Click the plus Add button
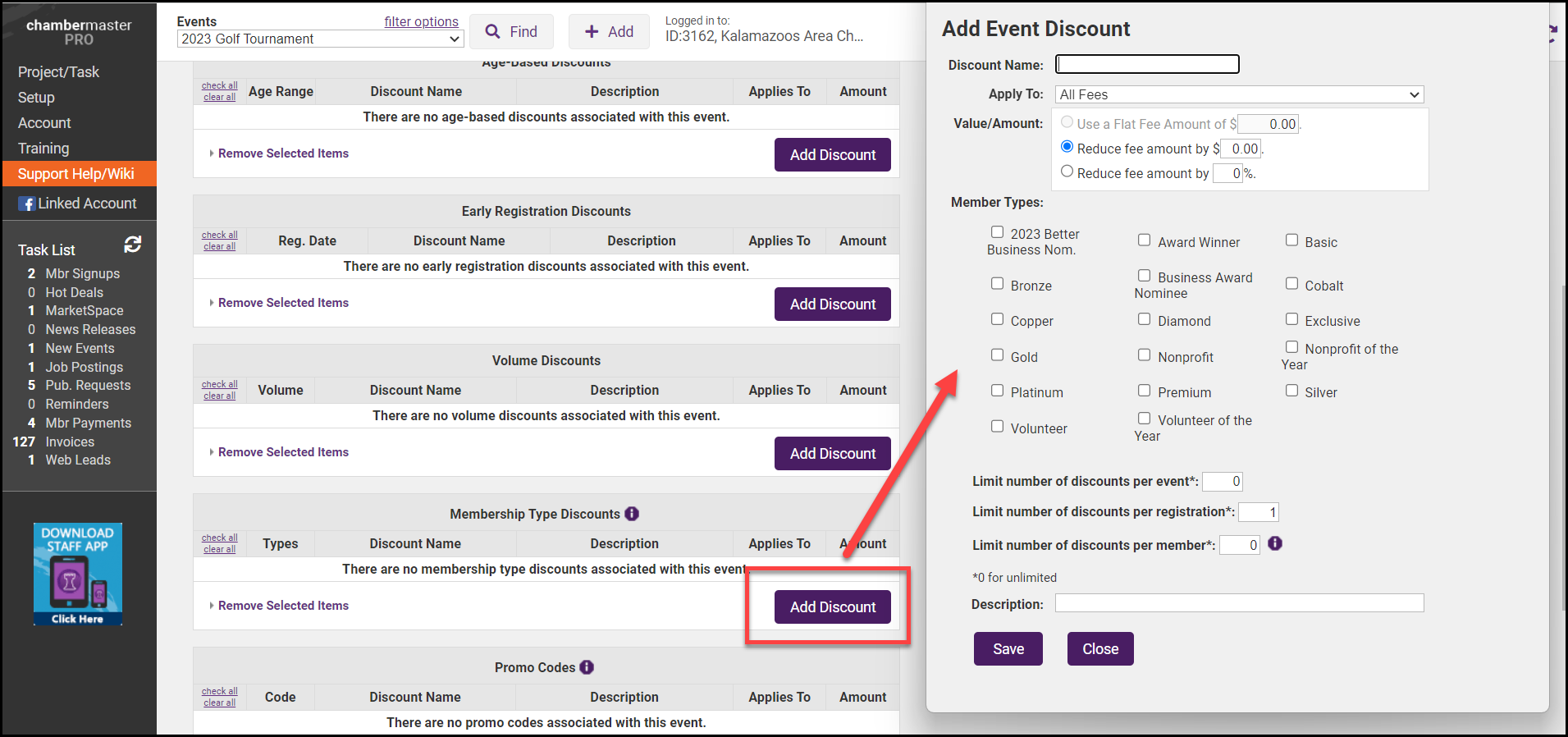The width and height of the screenshot is (1568, 737). coord(609,32)
